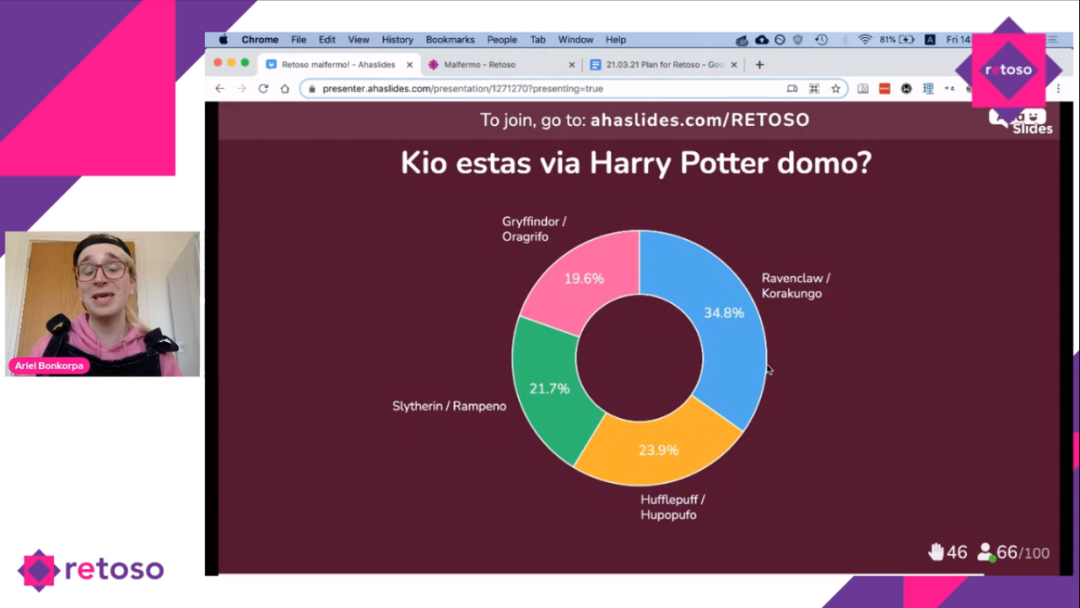Switch to 21.03.21 Plan for Retoso tab
This screenshot has height=608, width=1080.
(663, 65)
